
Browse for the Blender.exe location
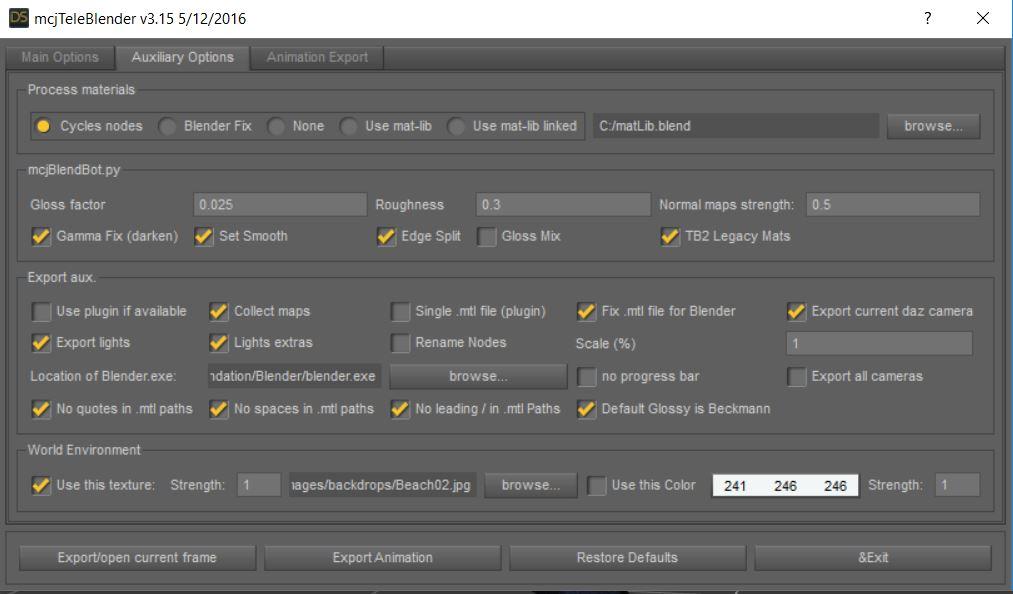pyautogui.click(x=478, y=376)
